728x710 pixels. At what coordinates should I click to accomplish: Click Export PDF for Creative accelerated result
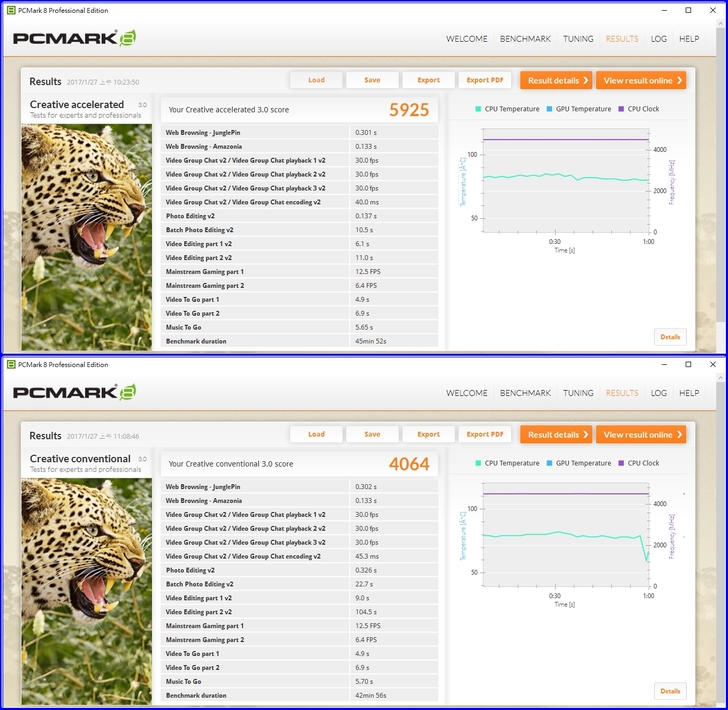tap(485, 80)
